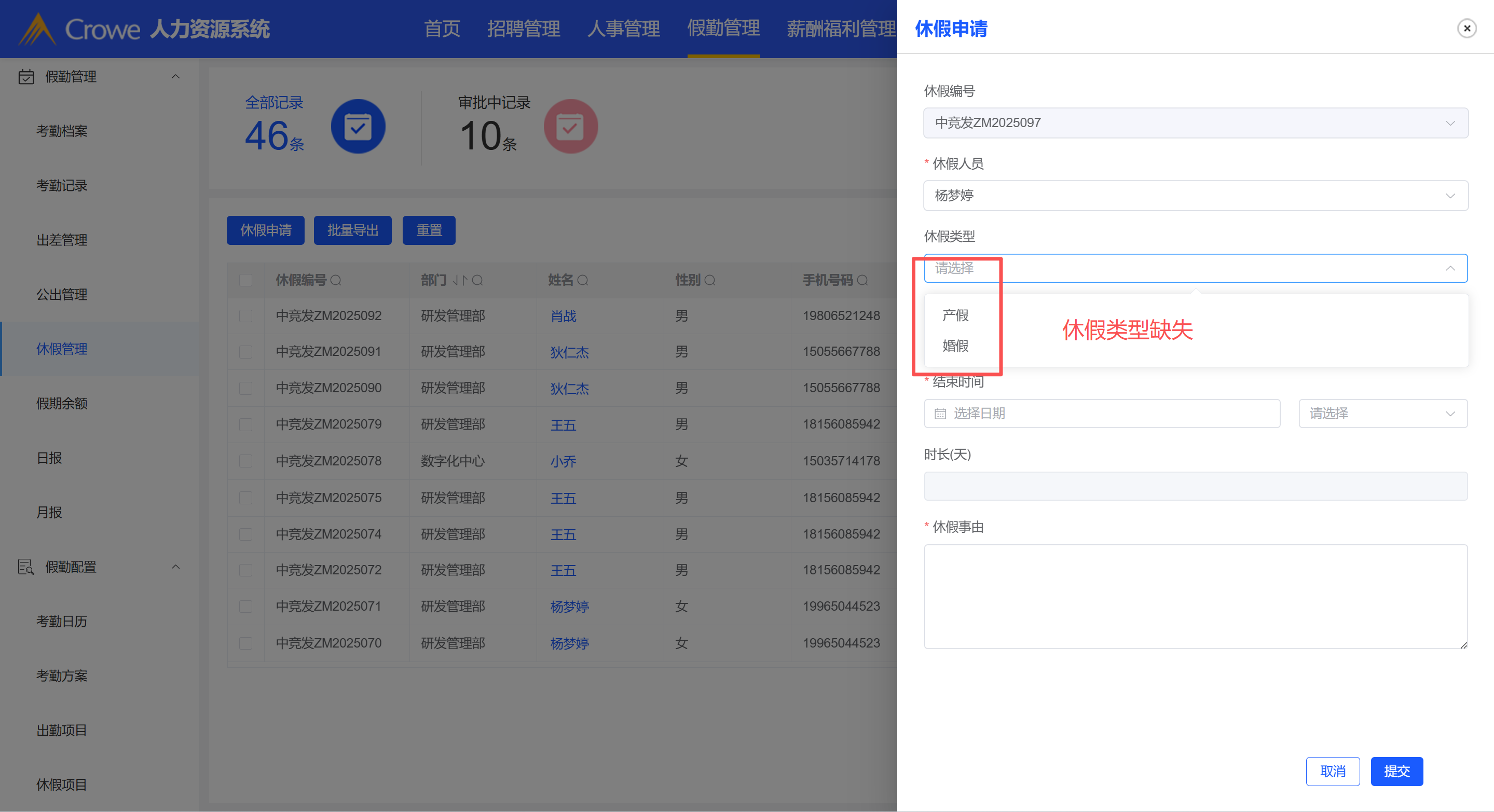1494x812 pixels.
Task: Open the 休假人员 dropdown showing 杨梦婷
Action: 1195,196
